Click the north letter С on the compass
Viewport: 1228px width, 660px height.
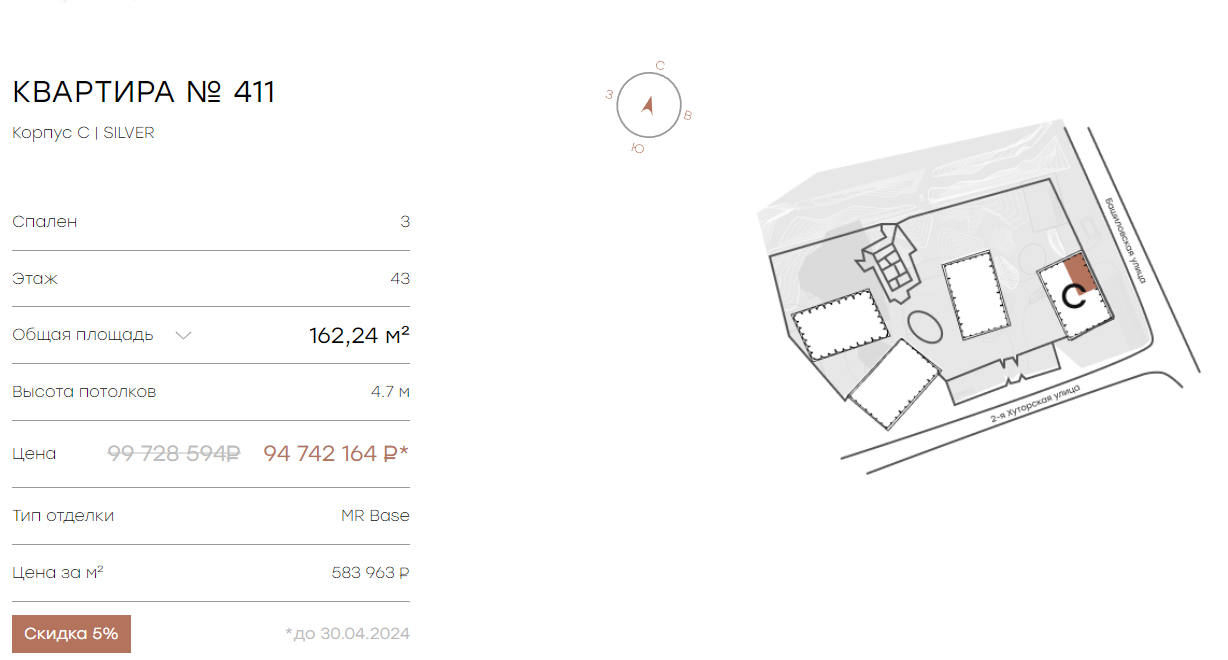coord(660,66)
